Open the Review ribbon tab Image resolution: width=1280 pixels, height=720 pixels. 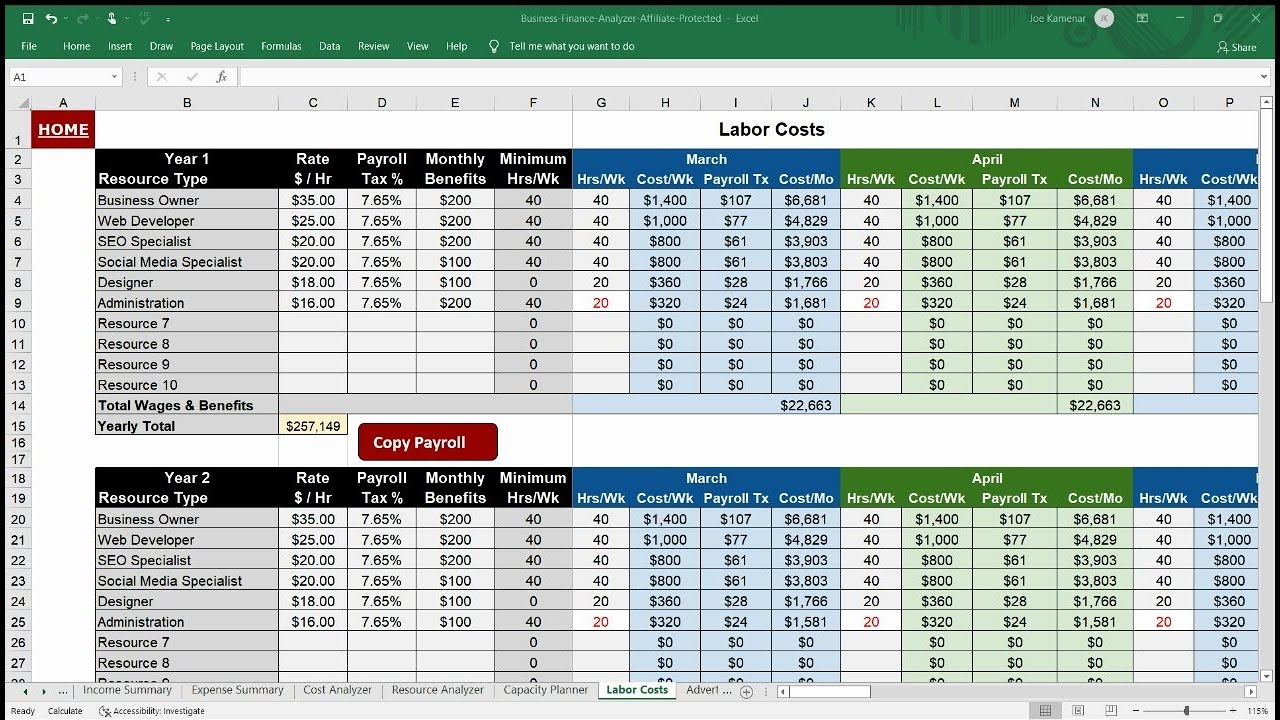pyautogui.click(x=374, y=46)
